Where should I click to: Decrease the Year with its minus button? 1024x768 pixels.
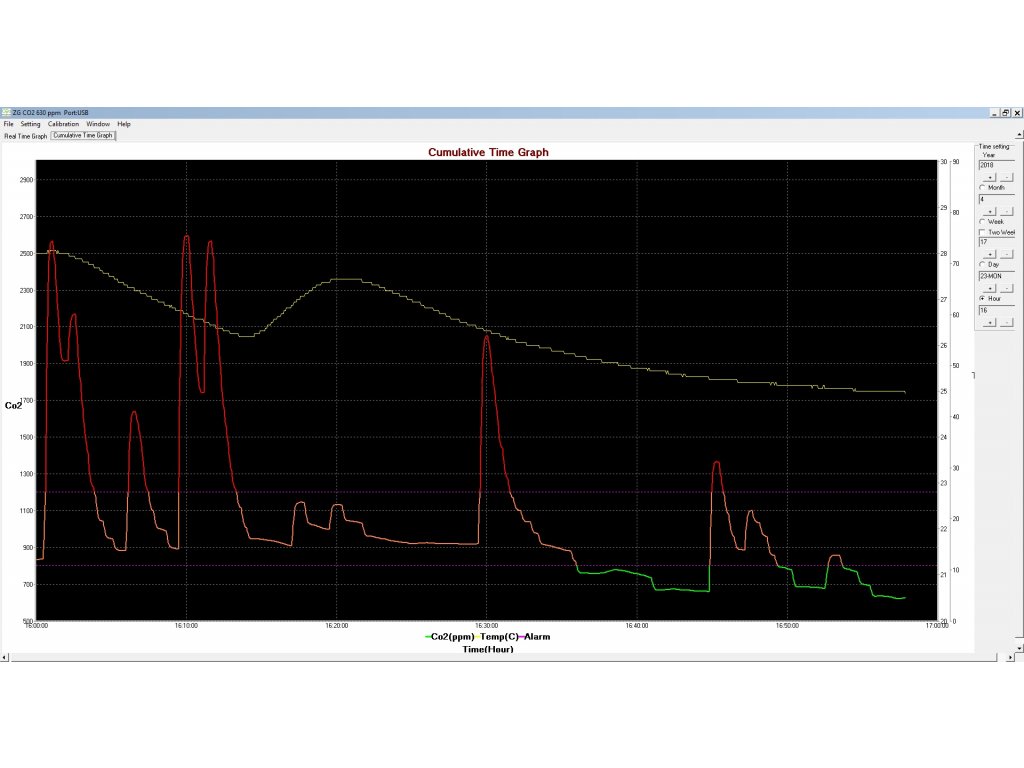pos(1007,178)
